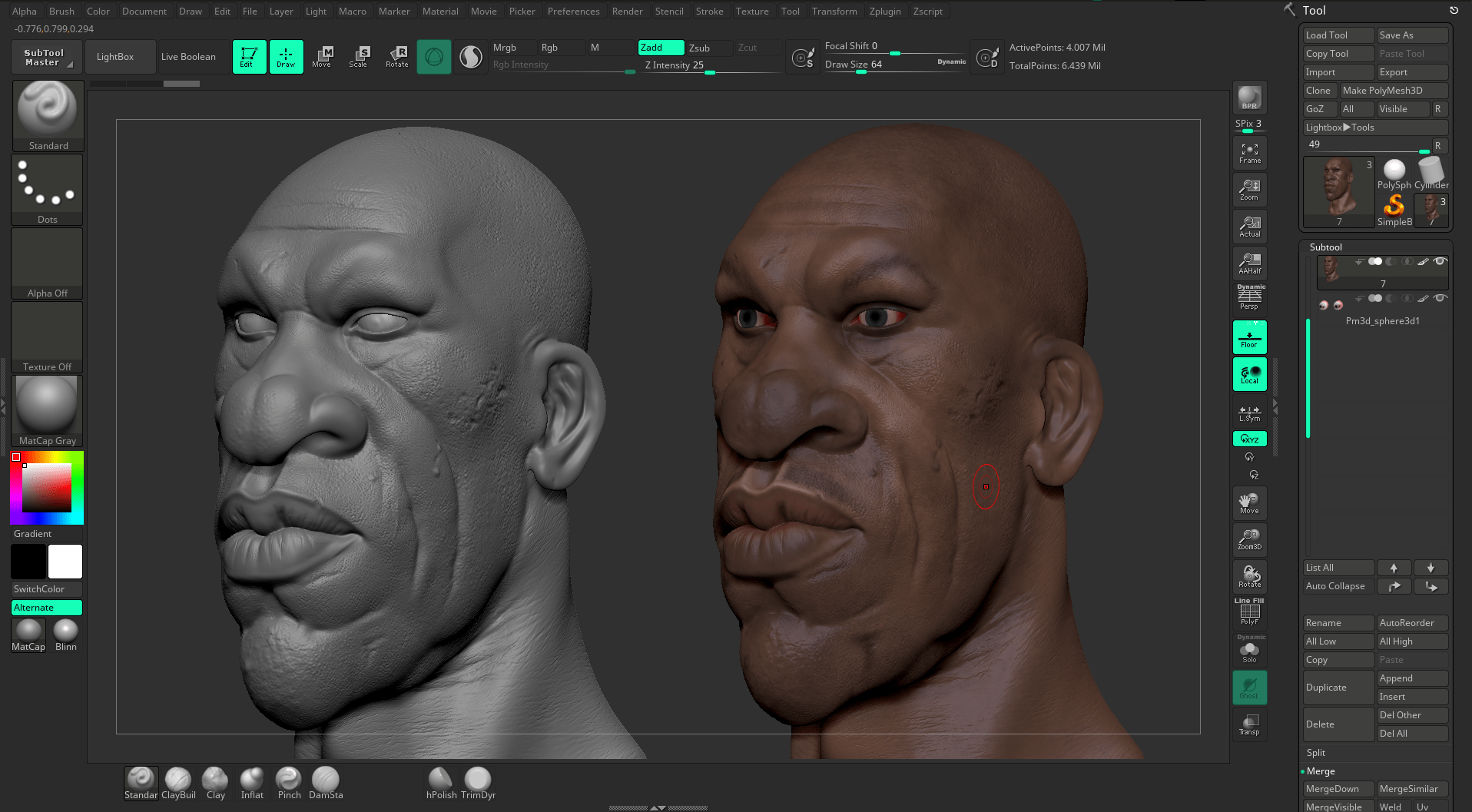Activate Draw mode button
The width and height of the screenshot is (1472, 812).
point(286,57)
